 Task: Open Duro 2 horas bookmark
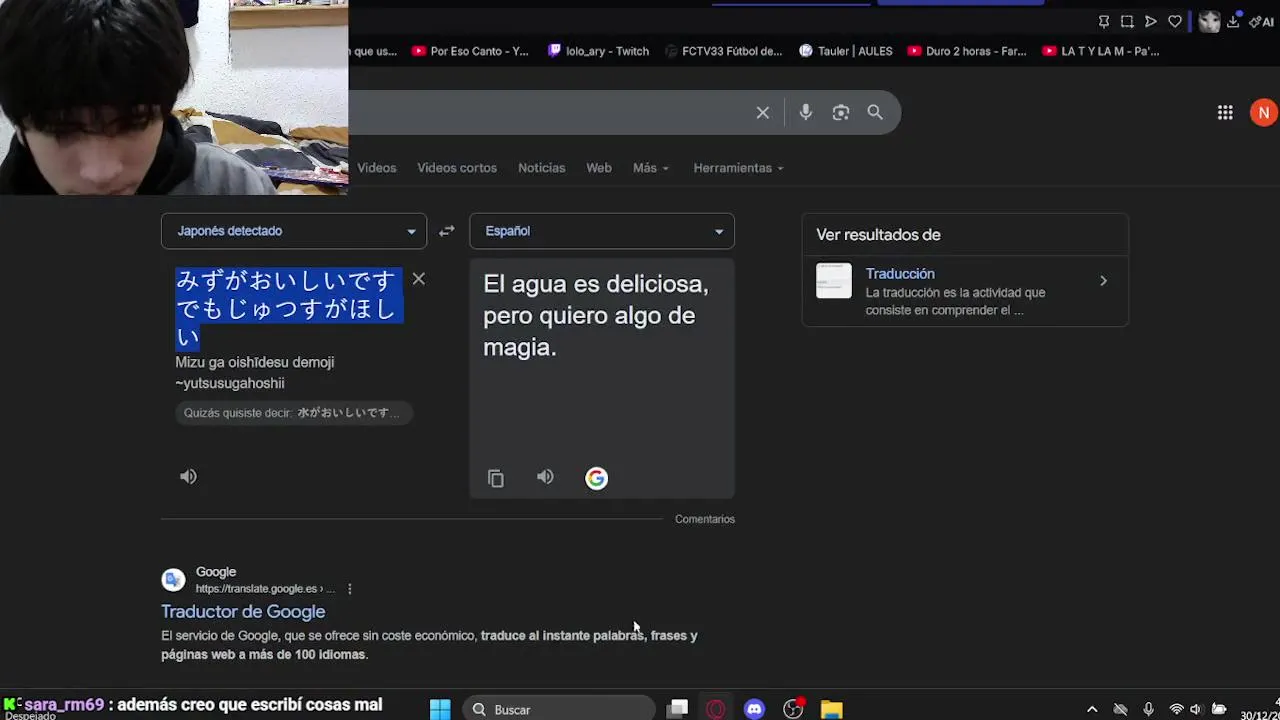pyautogui.click(x=967, y=51)
